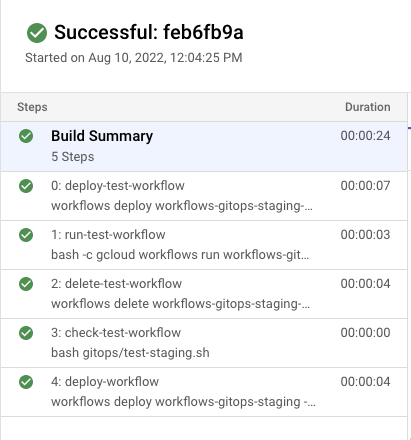The image size is (411, 440).
Task: Click 'workflows deploy workflows-gitops-staging-…' command under step 0
Action: [x=182, y=206]
